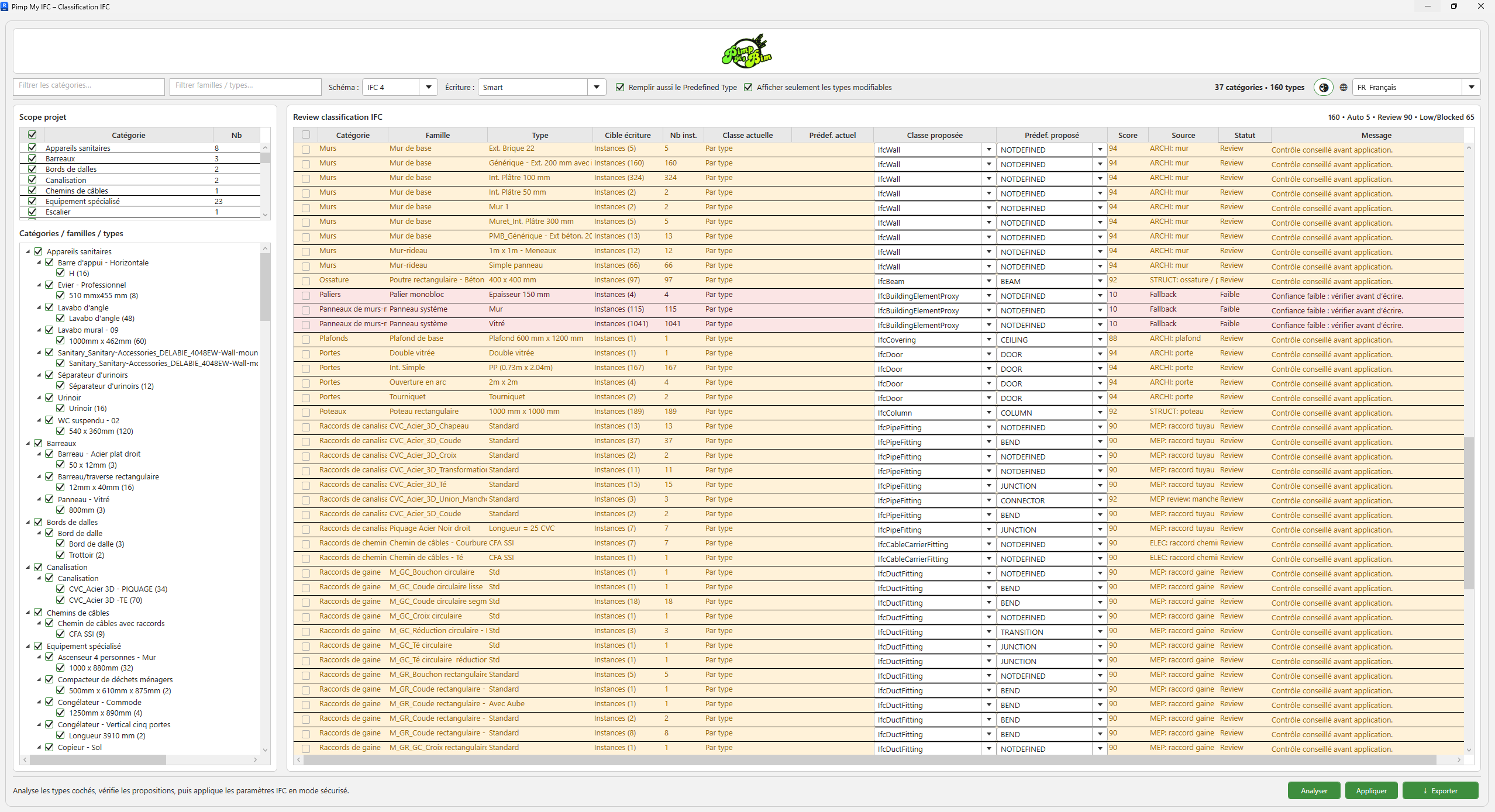This screenshot has width=1495, height=812.
Task: Toggle 'Remplir aussi le Predefined Type' checkbox
Action: 620,87
